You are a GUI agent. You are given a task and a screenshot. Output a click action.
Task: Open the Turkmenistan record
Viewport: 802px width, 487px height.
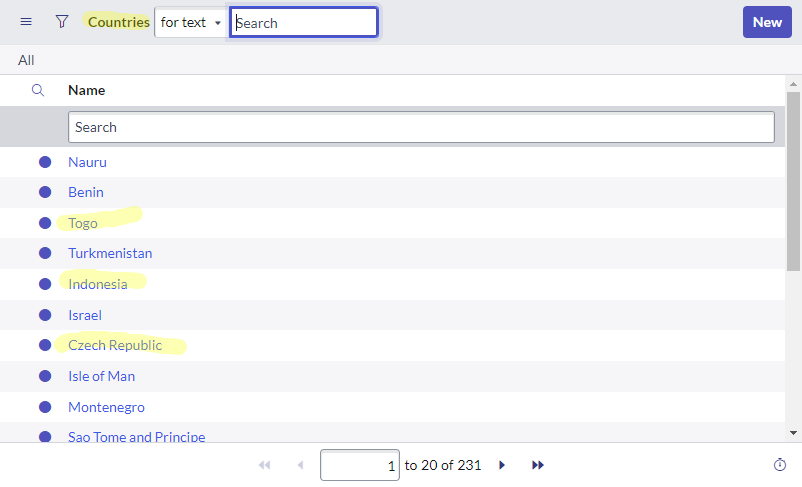(x=110, y=253)
